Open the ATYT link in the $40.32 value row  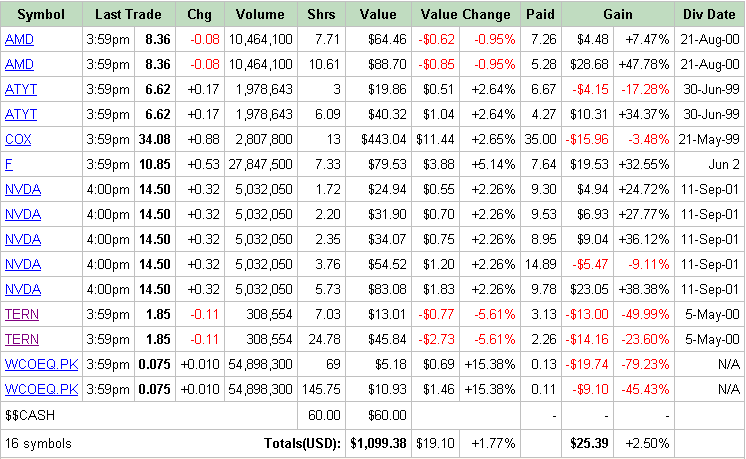click(x=20, y=114)
